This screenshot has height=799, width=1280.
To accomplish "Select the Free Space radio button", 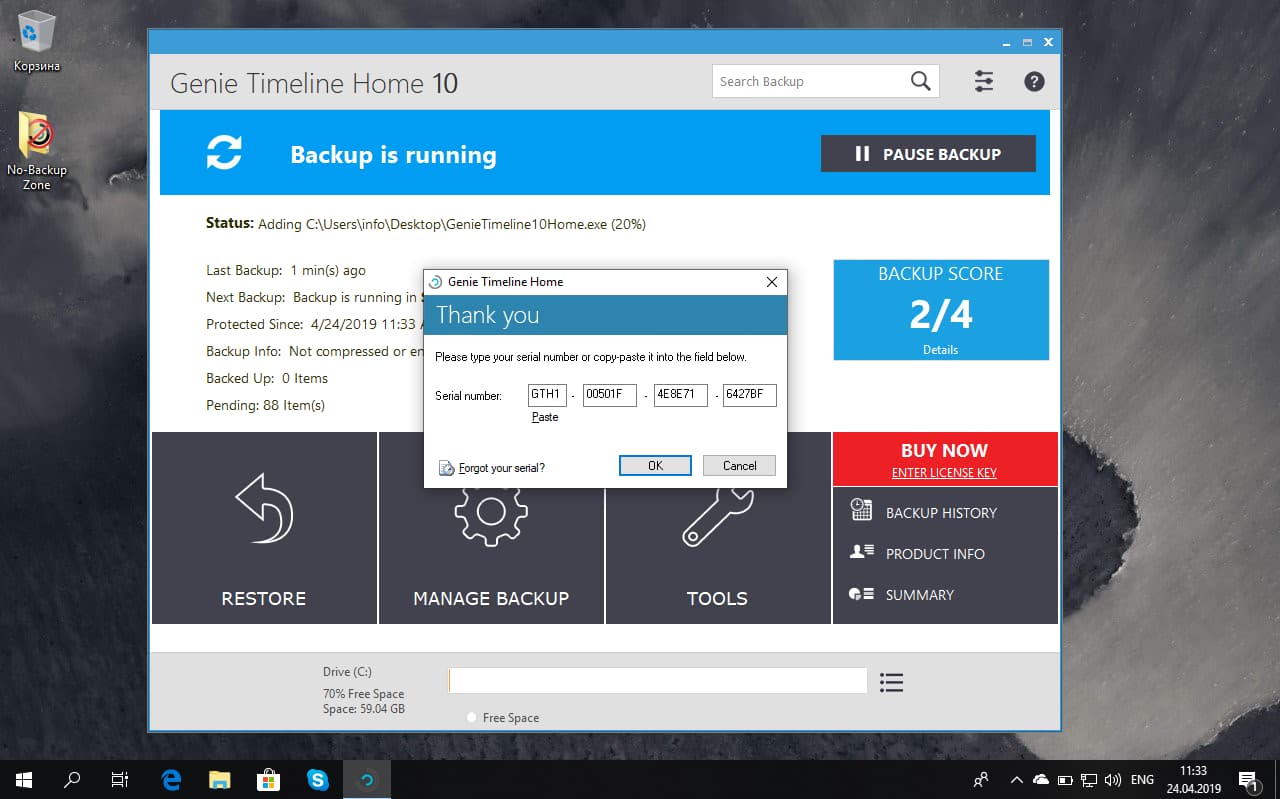I will pyautogui.click(x=470, y=717).
